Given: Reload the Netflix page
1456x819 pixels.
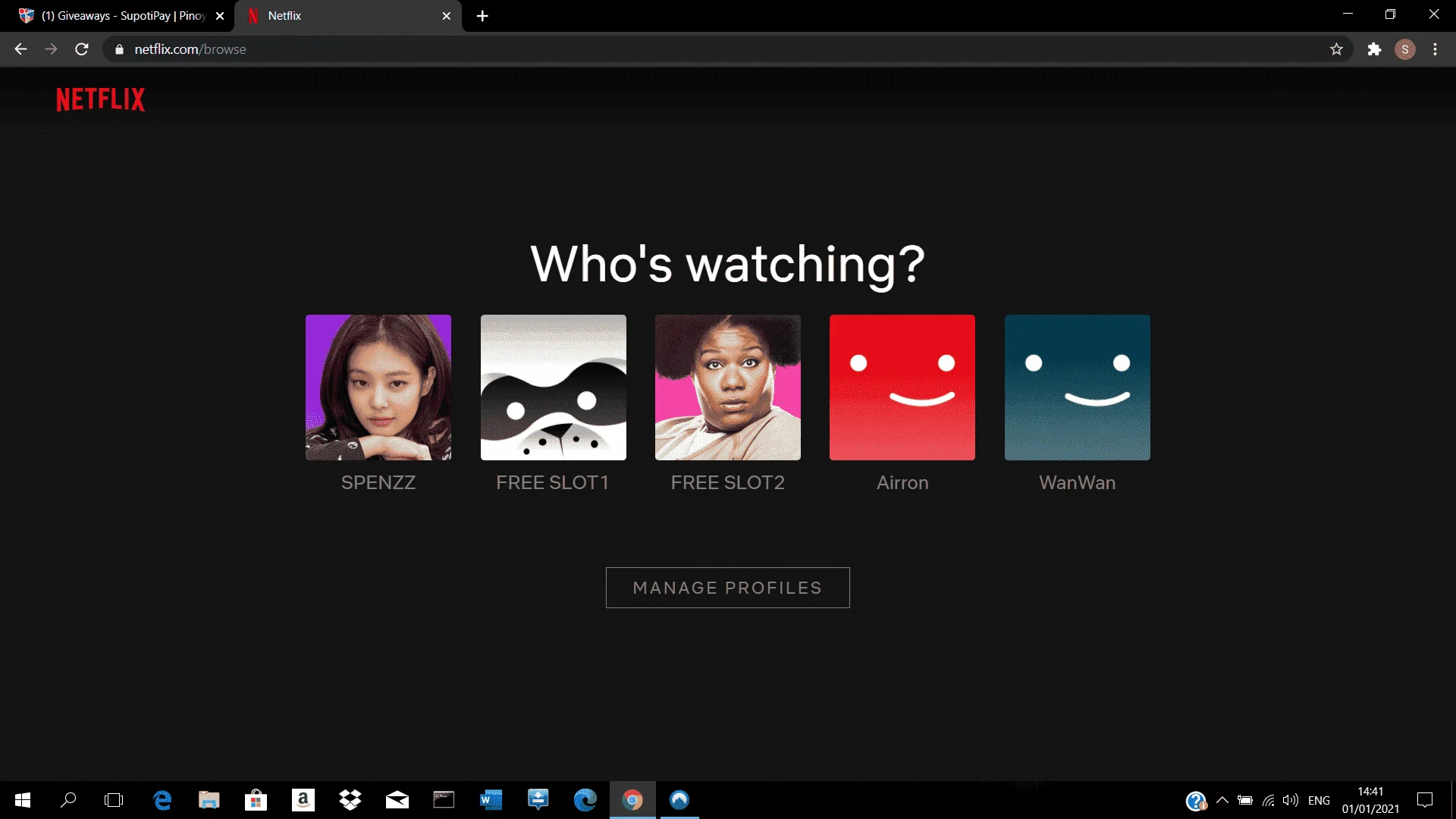Looking at the screenshot, I should pyautogui.click(x=82, y=49).
